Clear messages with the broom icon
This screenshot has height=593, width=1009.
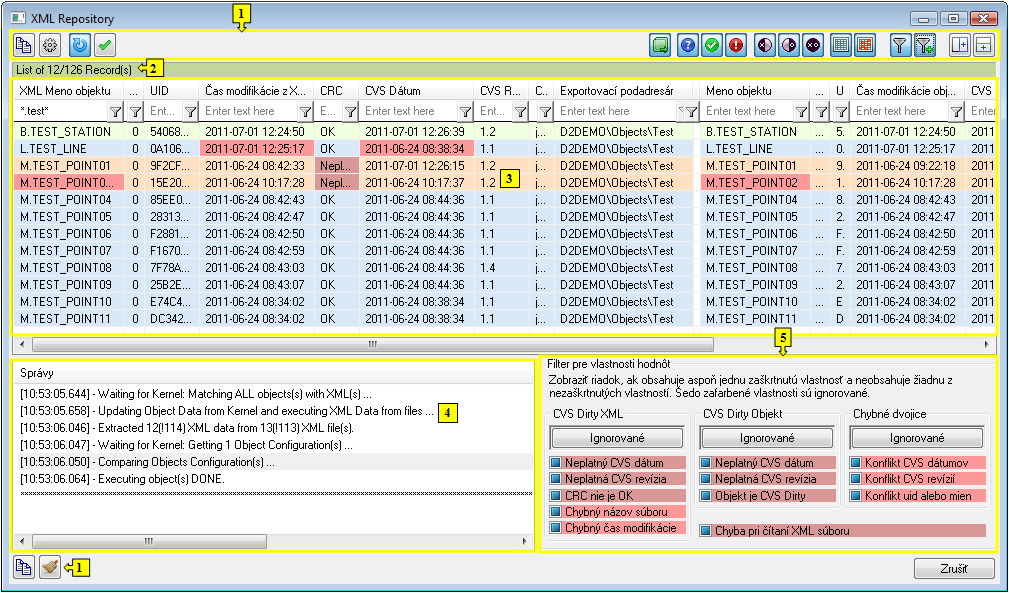[49, 568]
